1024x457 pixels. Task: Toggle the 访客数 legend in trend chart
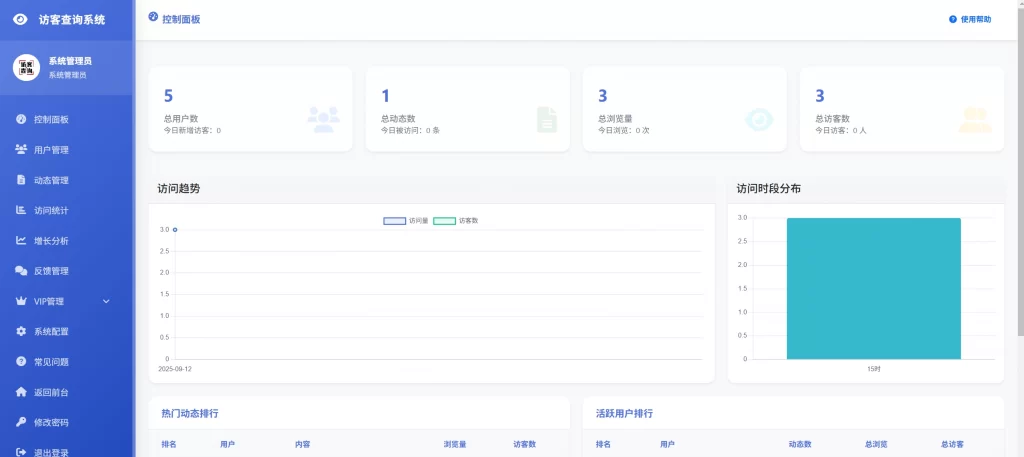(x=456, y=220)
